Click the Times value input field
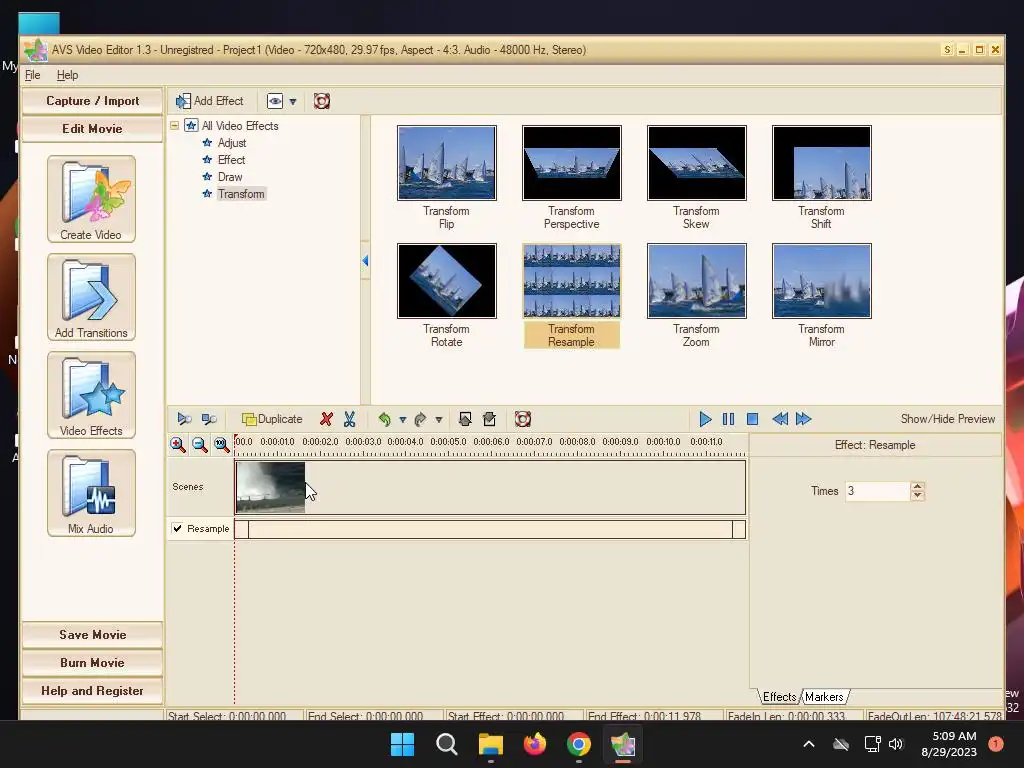The width and height of the screenshot is (1024, 768). tap(877, 491)
